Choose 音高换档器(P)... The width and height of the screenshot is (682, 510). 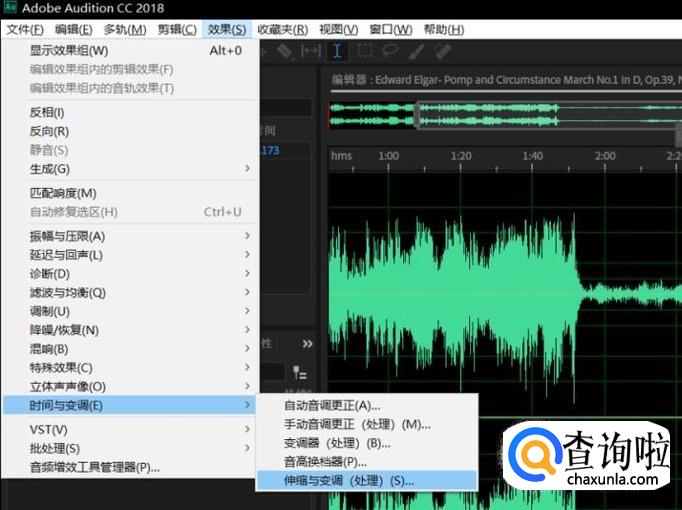click(367, 462)
